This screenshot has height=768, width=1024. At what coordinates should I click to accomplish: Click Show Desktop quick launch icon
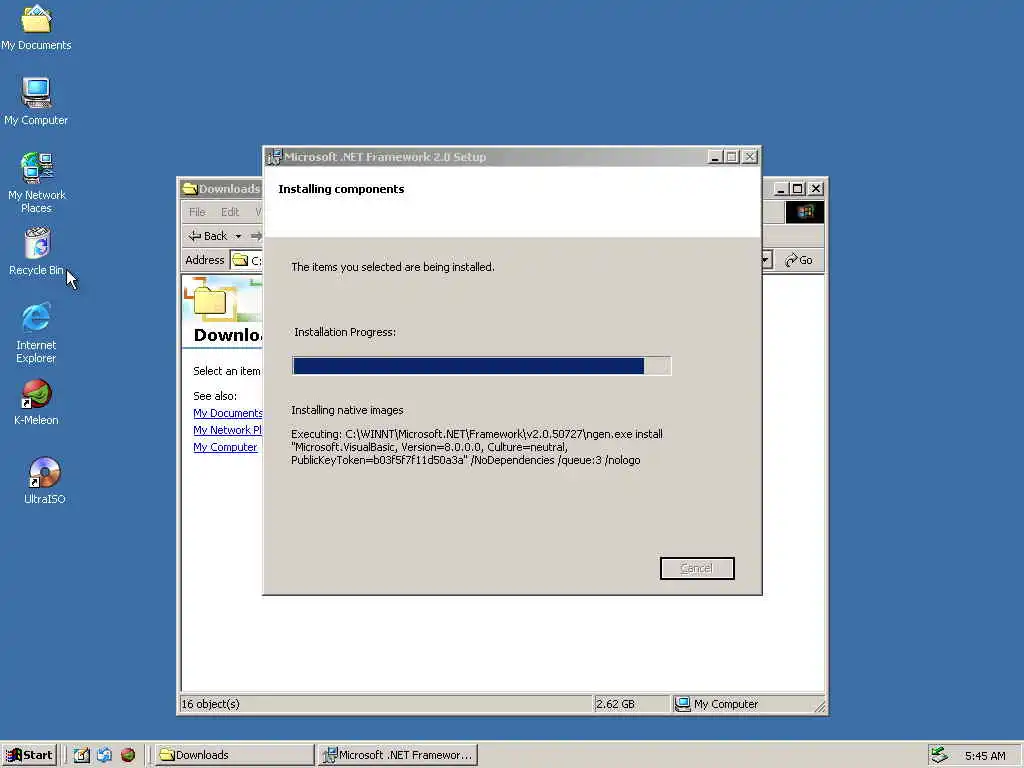tap(81, 755)
